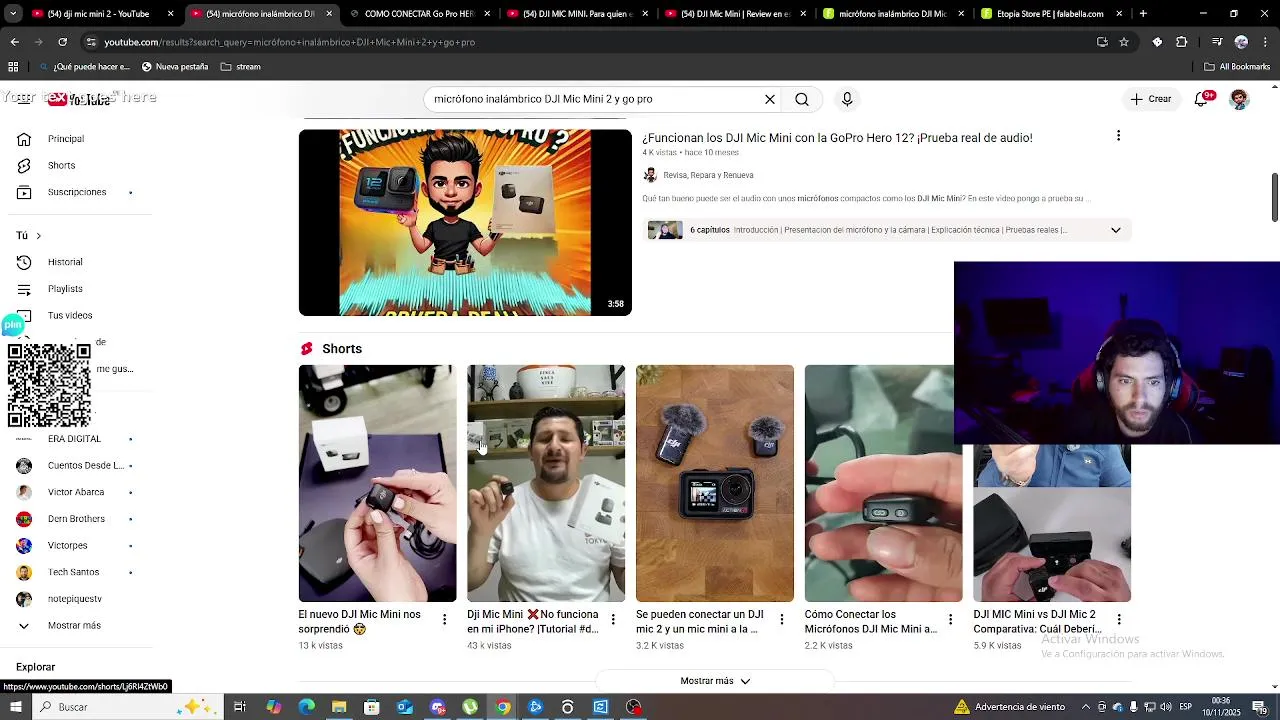Switch to the 'Etopia Store PE | falabella.com' tab
The image size is (1280, 720).
1050,14
